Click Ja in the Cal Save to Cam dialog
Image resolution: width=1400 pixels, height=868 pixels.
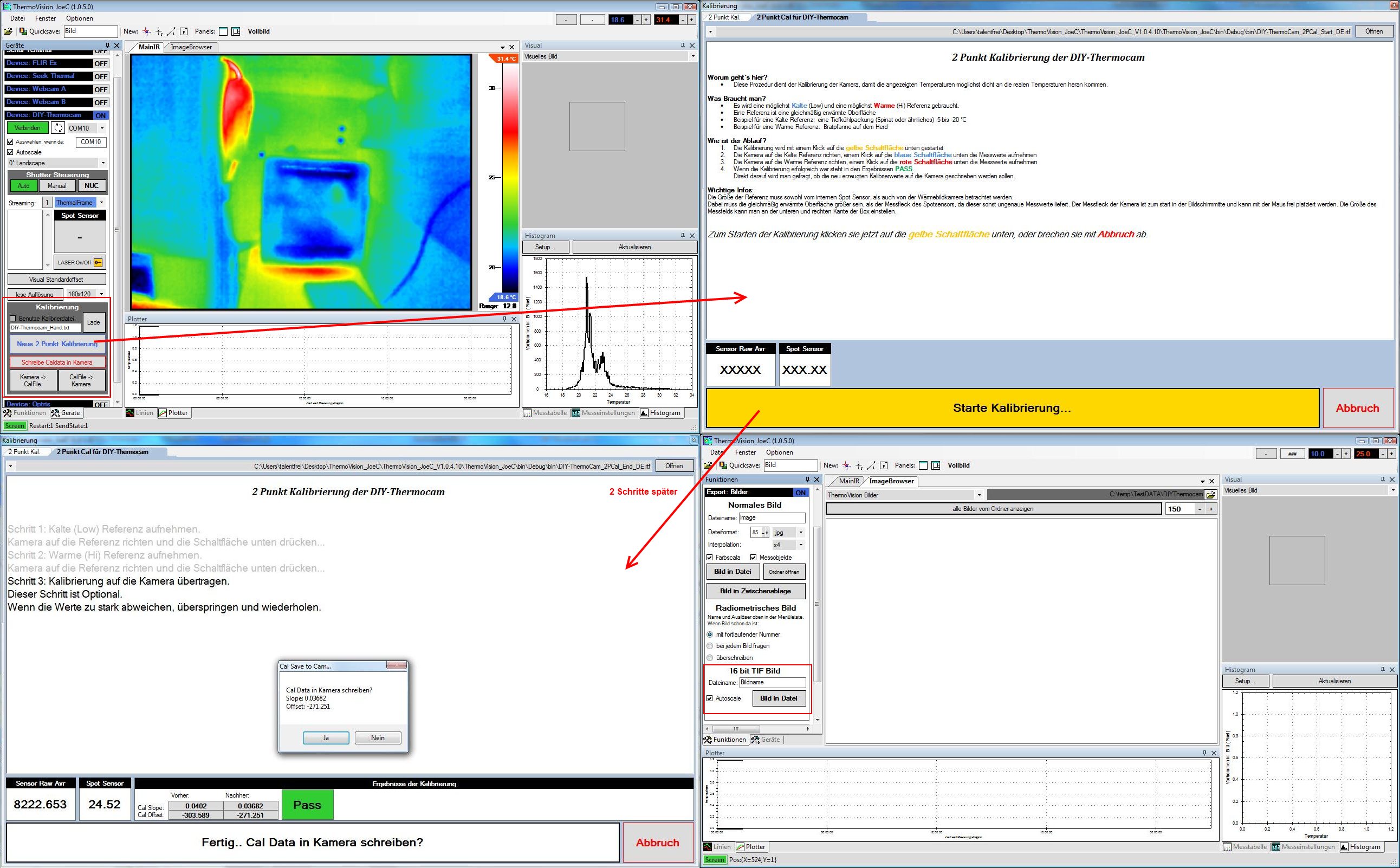pos(326,737)
